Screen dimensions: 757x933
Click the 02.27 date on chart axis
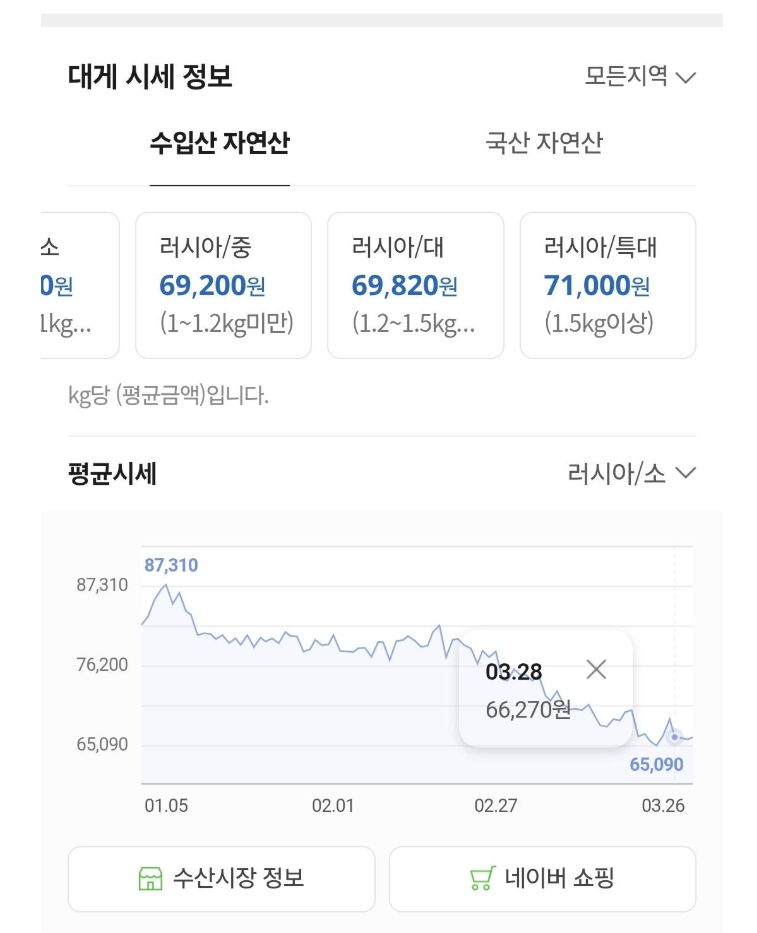(495, 806)
